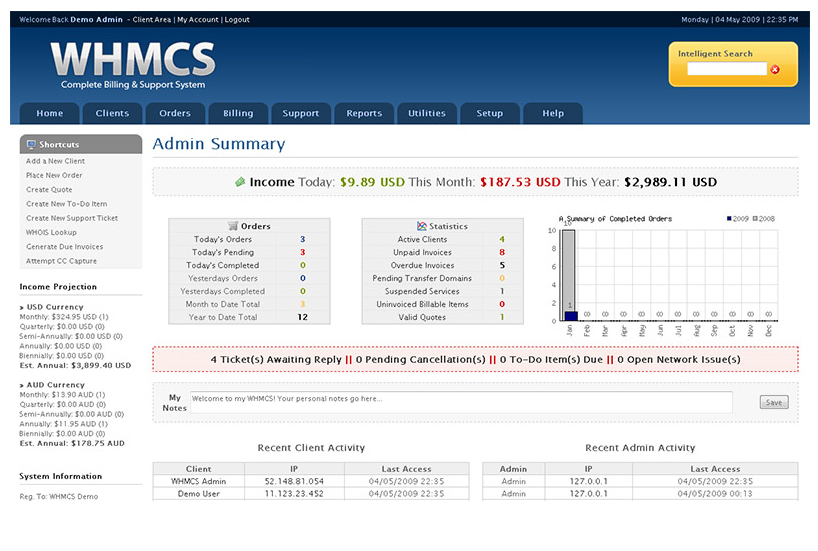Click admin last access 04/05/2009 00:13
The width and height of the screenshot is (818, 551).
point(715,494)
